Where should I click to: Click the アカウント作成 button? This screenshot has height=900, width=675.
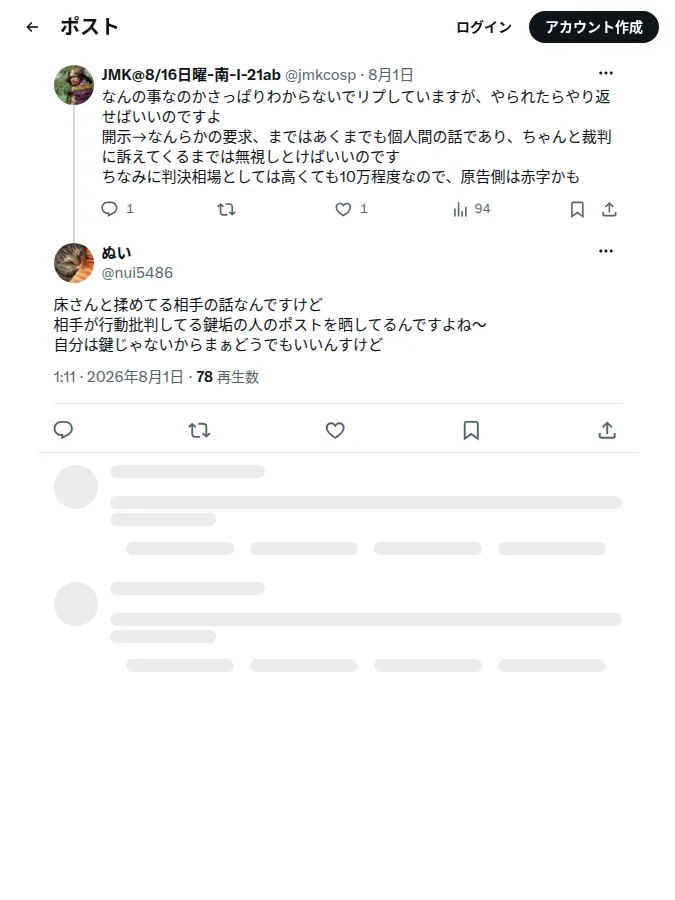click(x=593, y=27)
